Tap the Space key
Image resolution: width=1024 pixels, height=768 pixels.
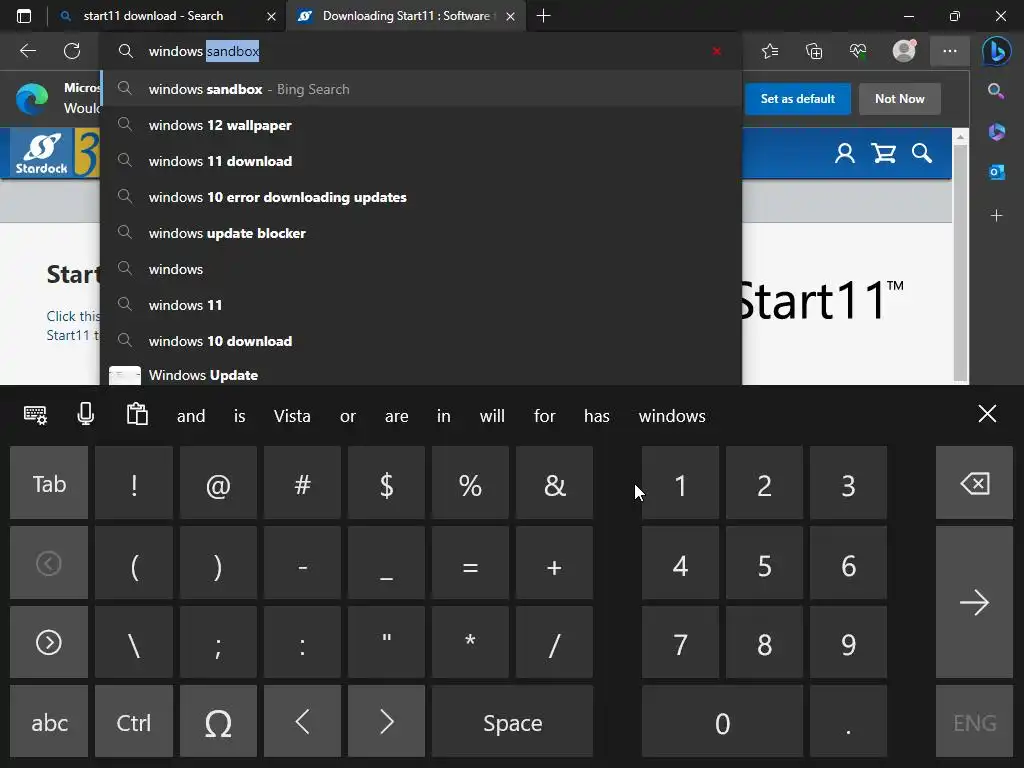513,722
